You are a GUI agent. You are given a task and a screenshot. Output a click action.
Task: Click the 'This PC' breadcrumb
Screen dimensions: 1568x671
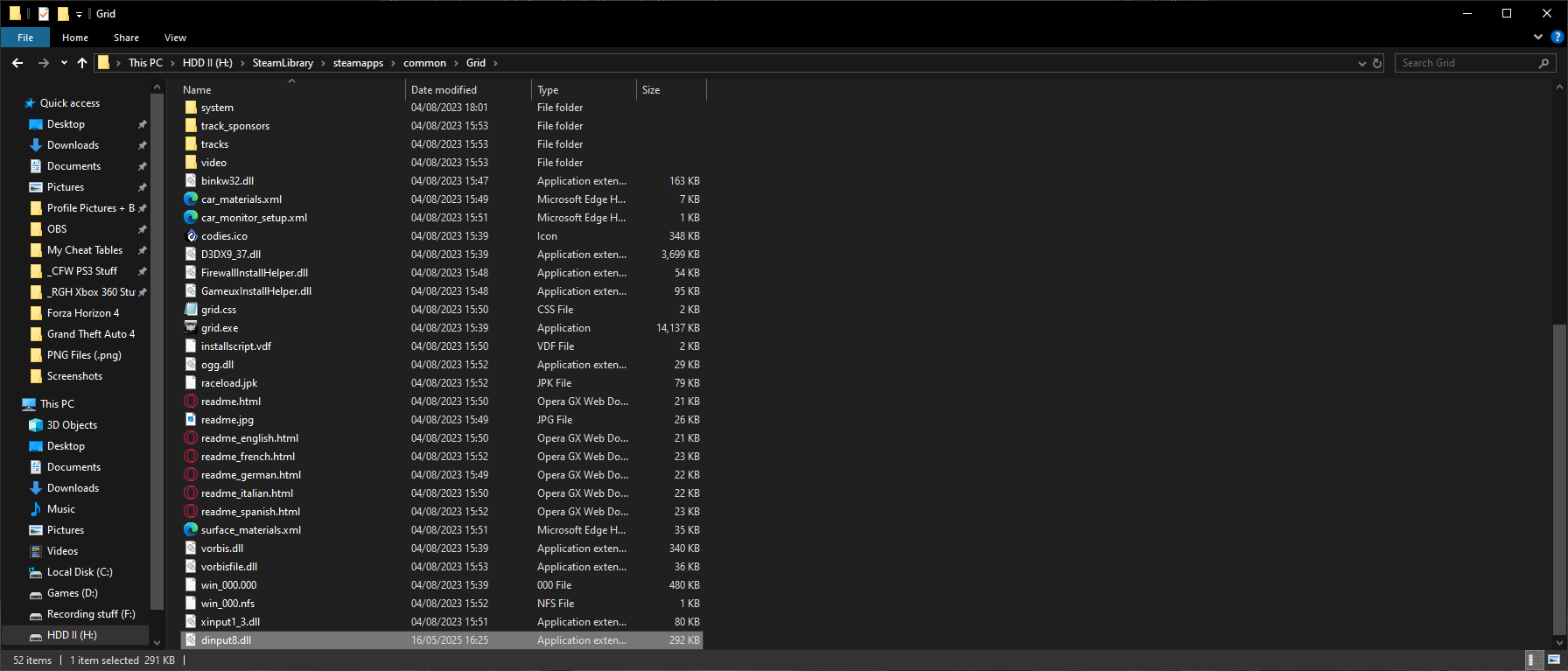click(145, 63)
